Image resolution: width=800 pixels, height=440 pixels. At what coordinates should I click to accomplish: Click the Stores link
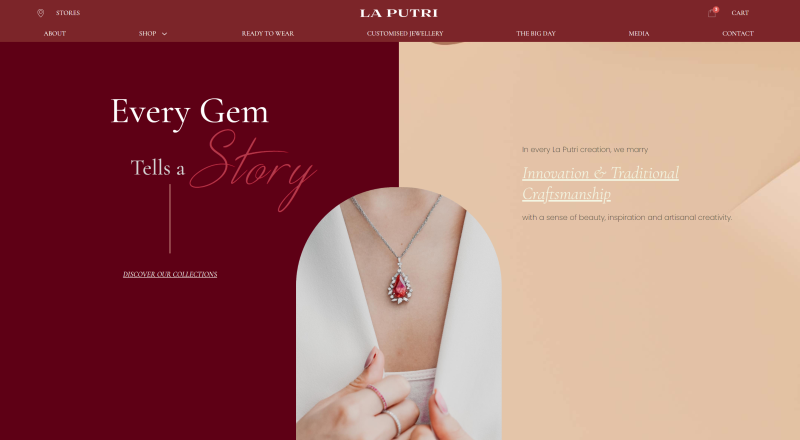coord(68,13)
